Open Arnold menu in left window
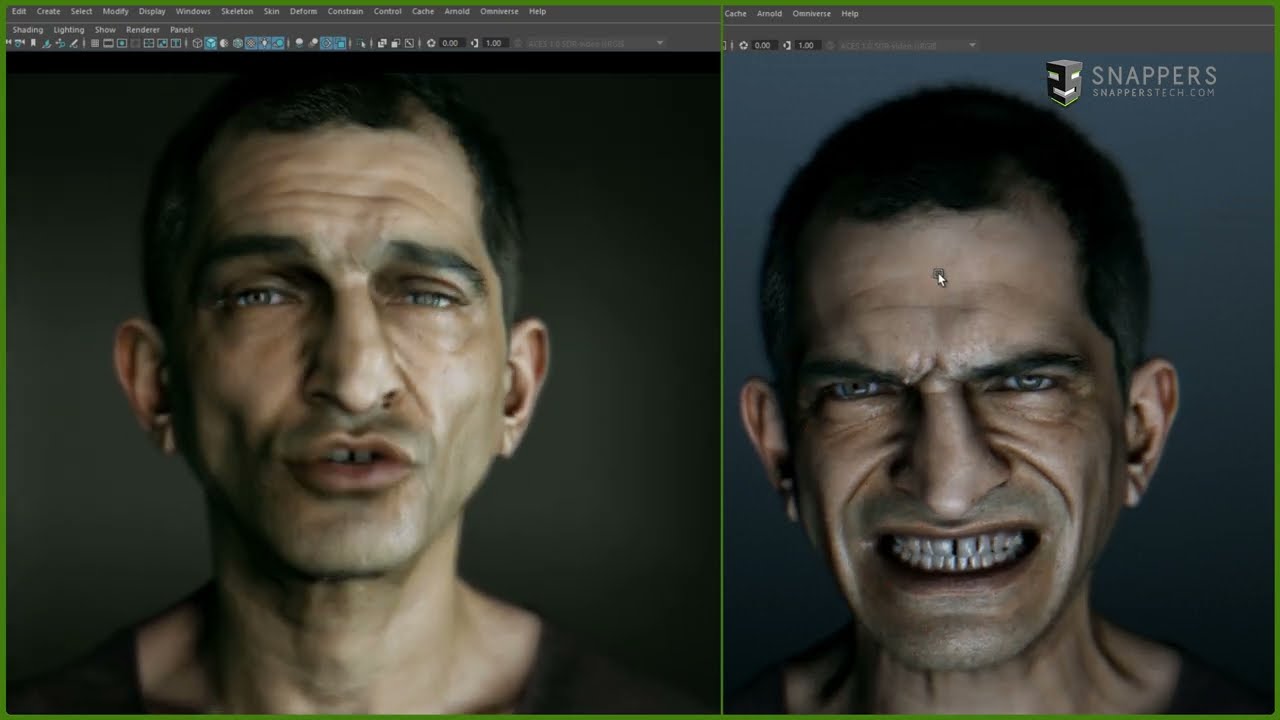Screen dimensions: 1280x720 457,12
